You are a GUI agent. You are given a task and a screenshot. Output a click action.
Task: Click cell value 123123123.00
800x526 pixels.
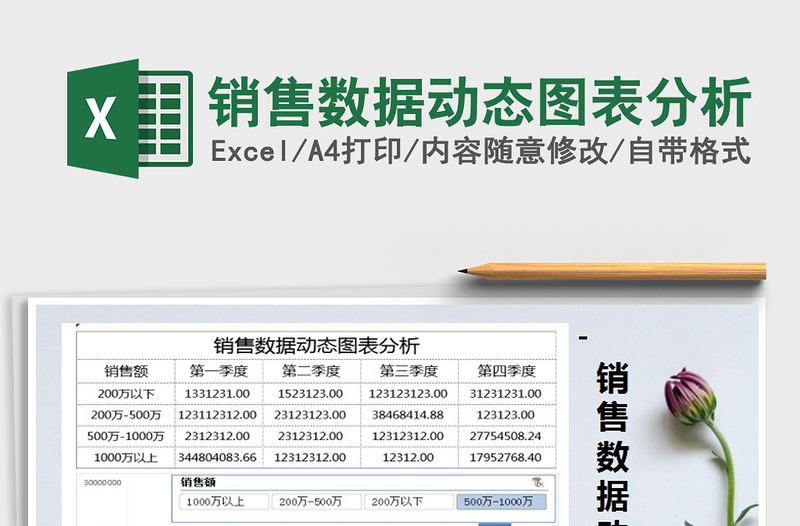(x=408, y=394)
